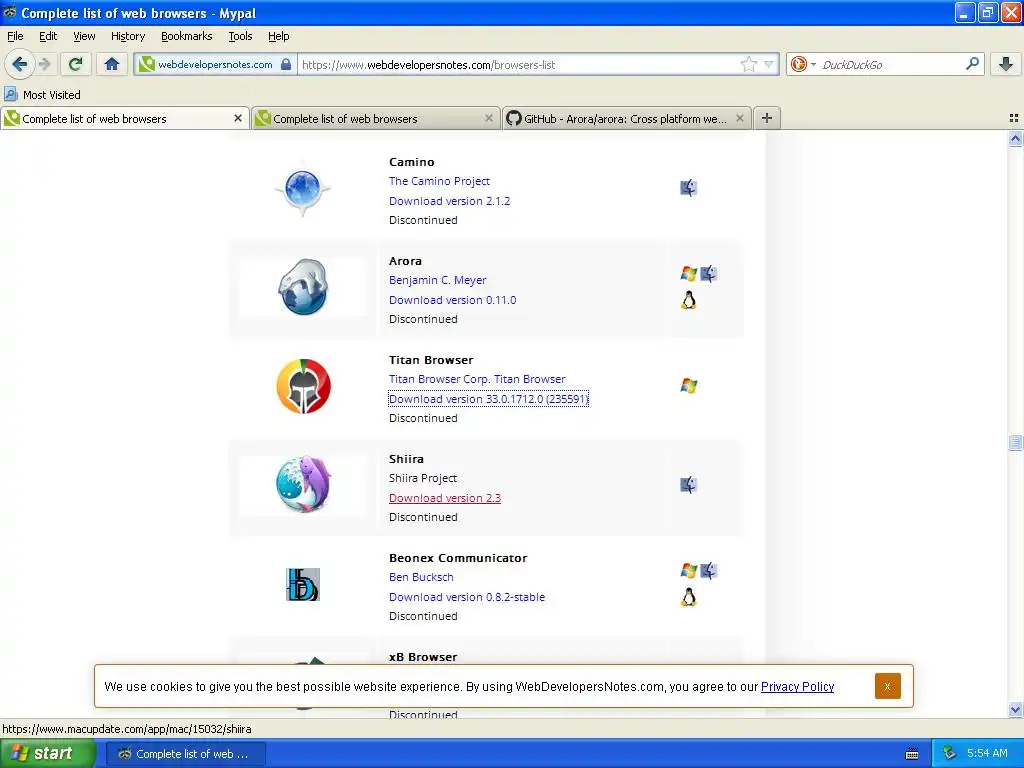The height and width of the screenshot is (768, 1024).
Task: Click the Arora polar bear logo
Action: point(303,287)
